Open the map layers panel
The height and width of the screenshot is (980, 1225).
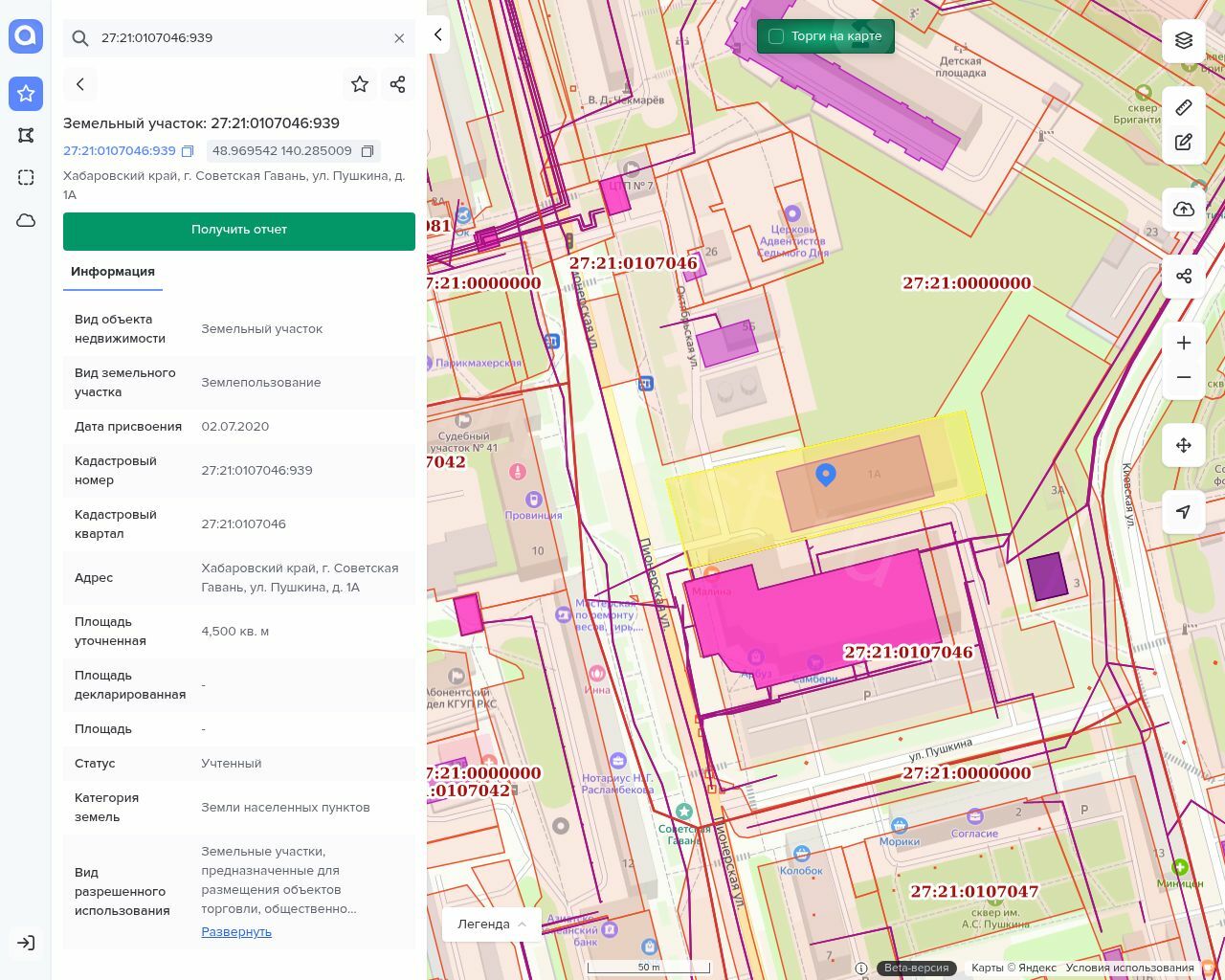click(x=1184, y=40)
